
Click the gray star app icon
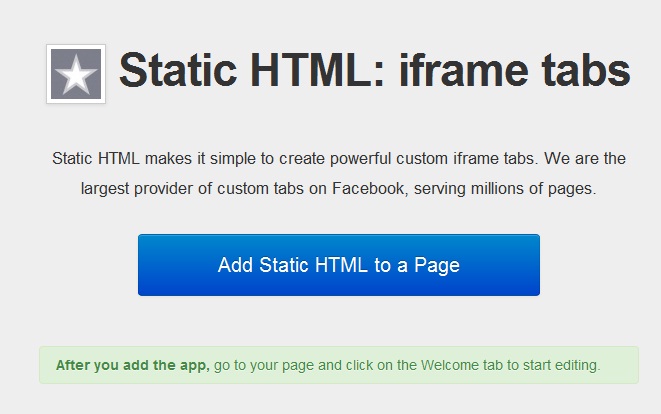76,74
